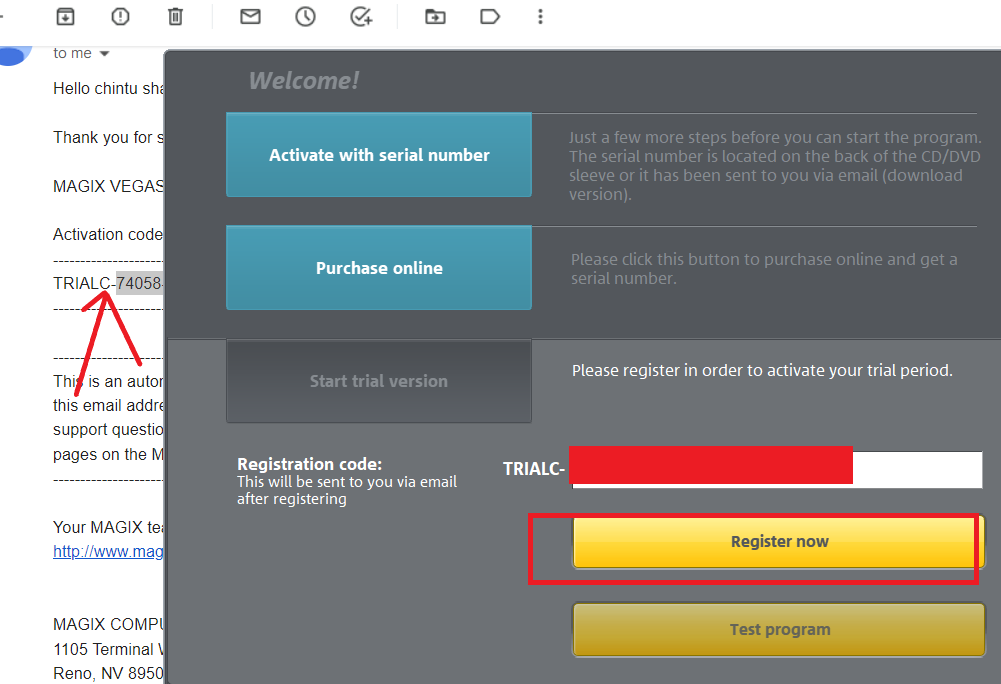This screenshot has height=684, width=1001.
Task: Snooze the email with clock icon
Action: point(305,17)
